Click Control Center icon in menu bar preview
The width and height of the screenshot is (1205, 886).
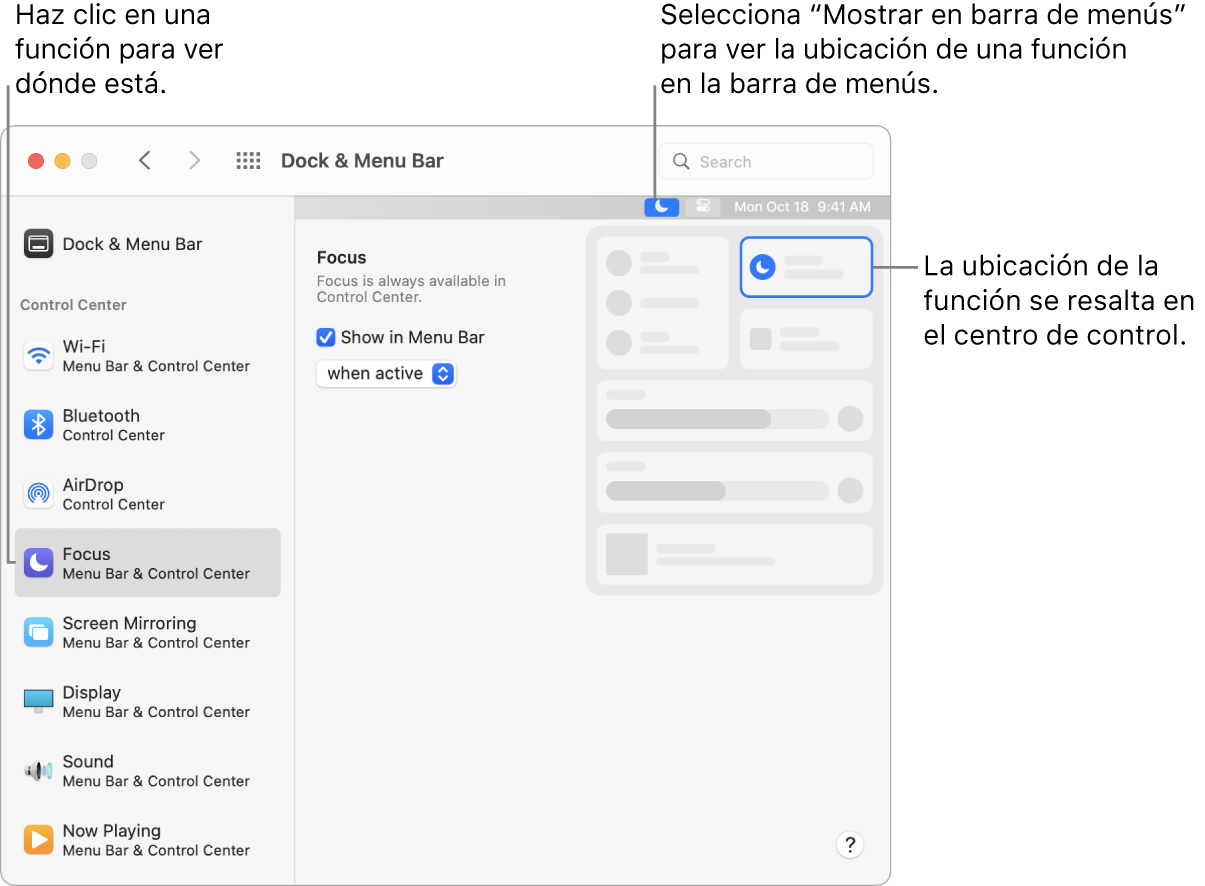click(x=703, y=206)
